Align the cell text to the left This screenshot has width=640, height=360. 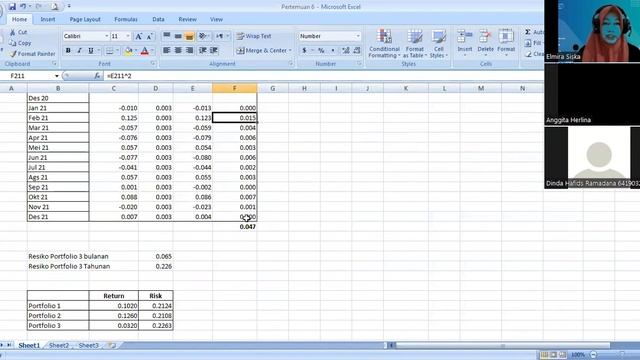tap(167, 50)
